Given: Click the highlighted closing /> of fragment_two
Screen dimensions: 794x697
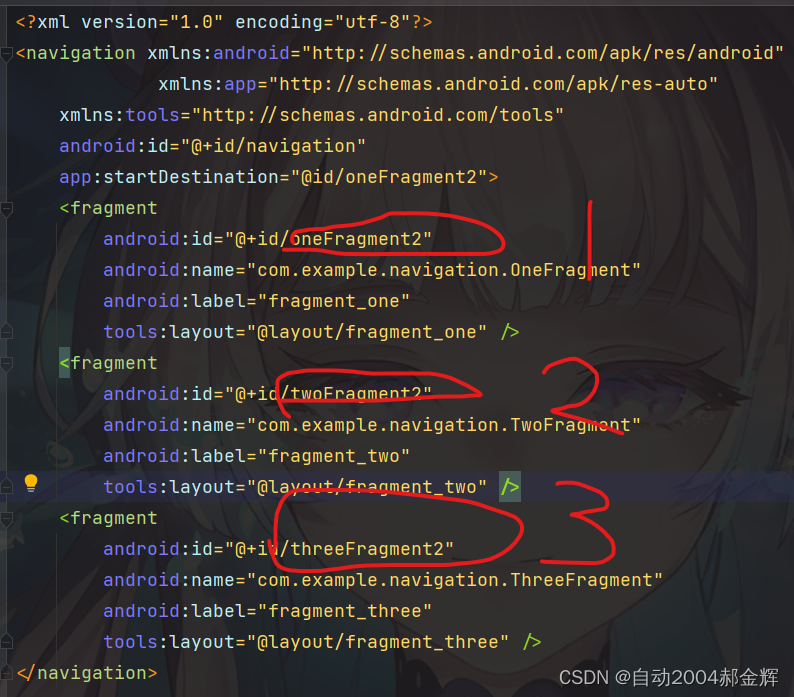Looking at the screenshot, I should pyautogui.click(x=510, y=487).
